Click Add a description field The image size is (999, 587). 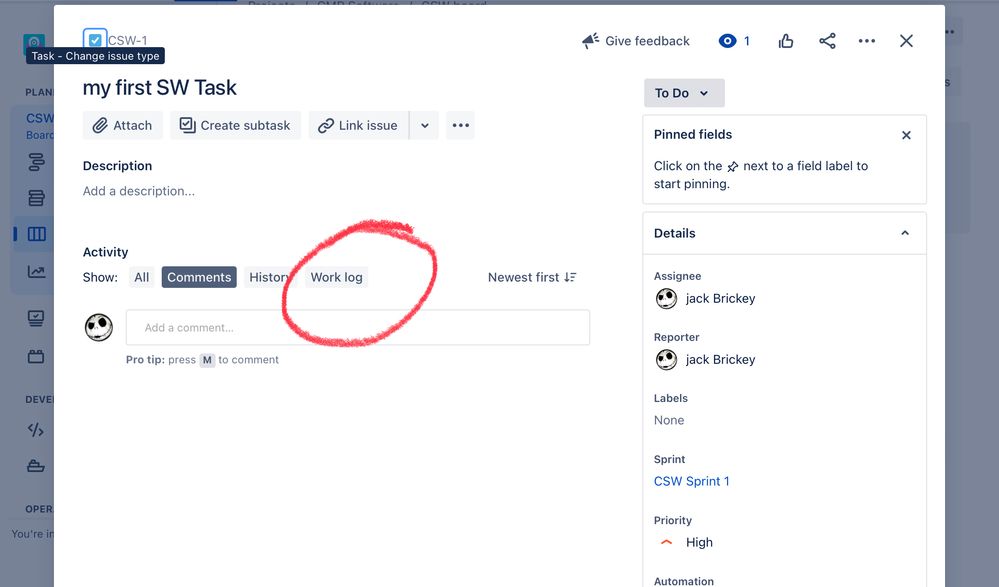tap(139, 191)
